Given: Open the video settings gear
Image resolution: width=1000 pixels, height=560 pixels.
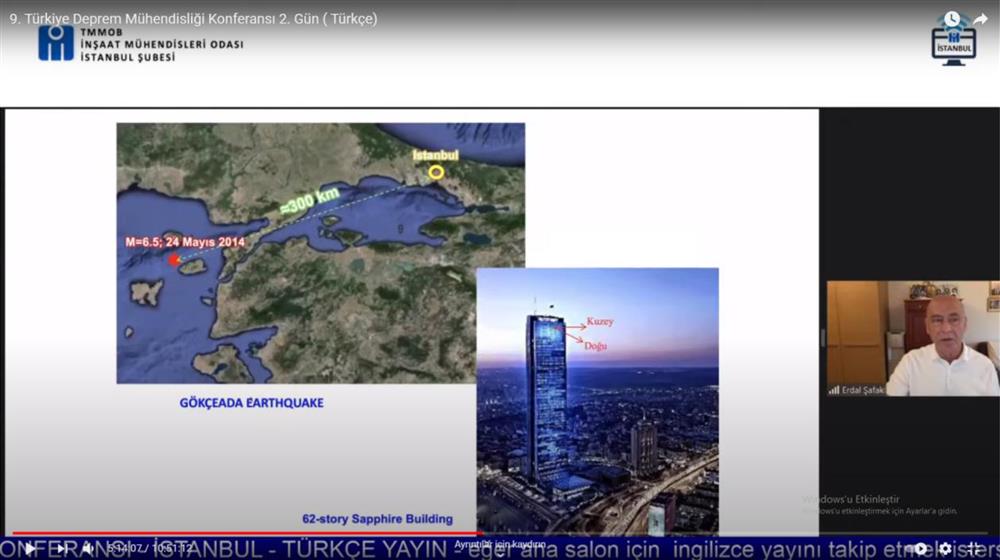Looking at the screenshot, I should [946, 549].
